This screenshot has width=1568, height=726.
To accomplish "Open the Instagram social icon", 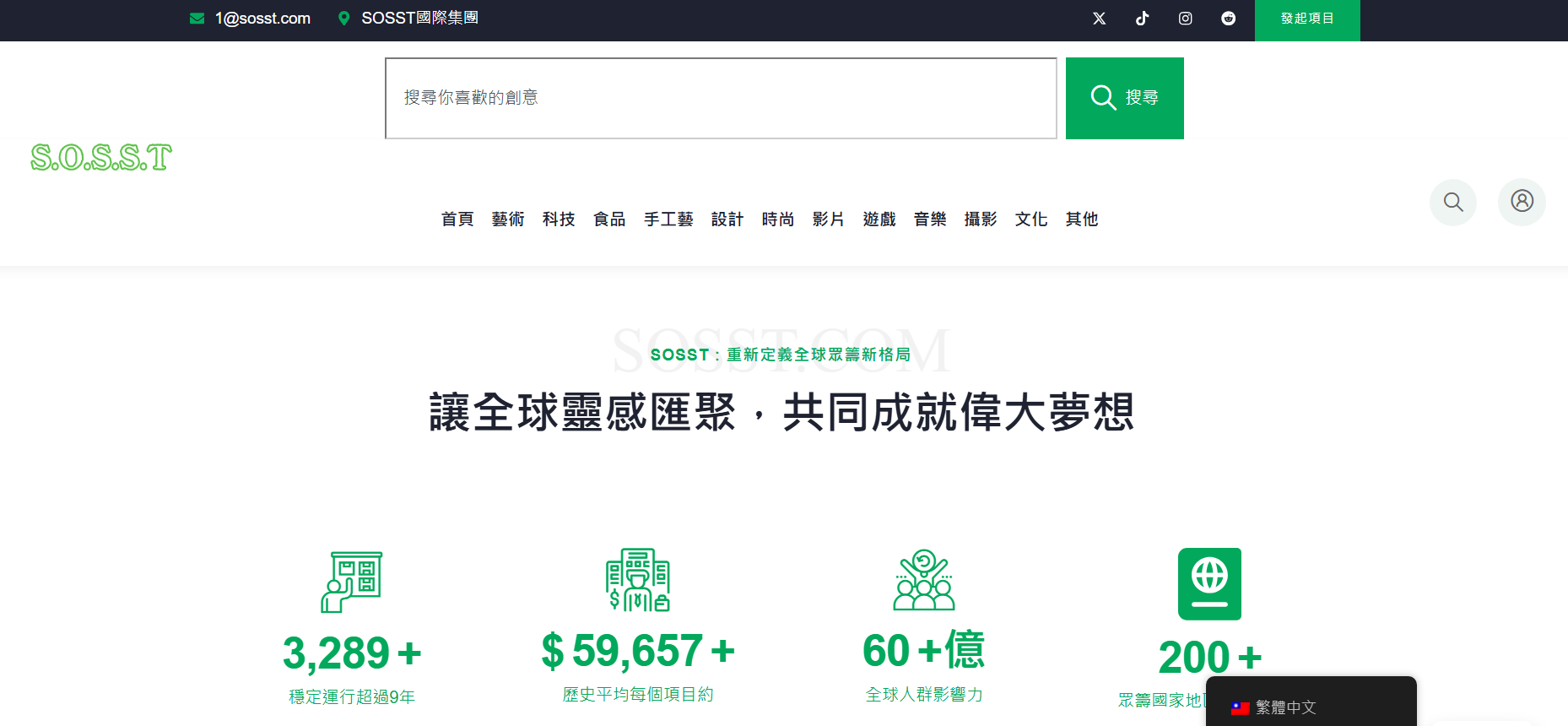I will point(1185,19).
